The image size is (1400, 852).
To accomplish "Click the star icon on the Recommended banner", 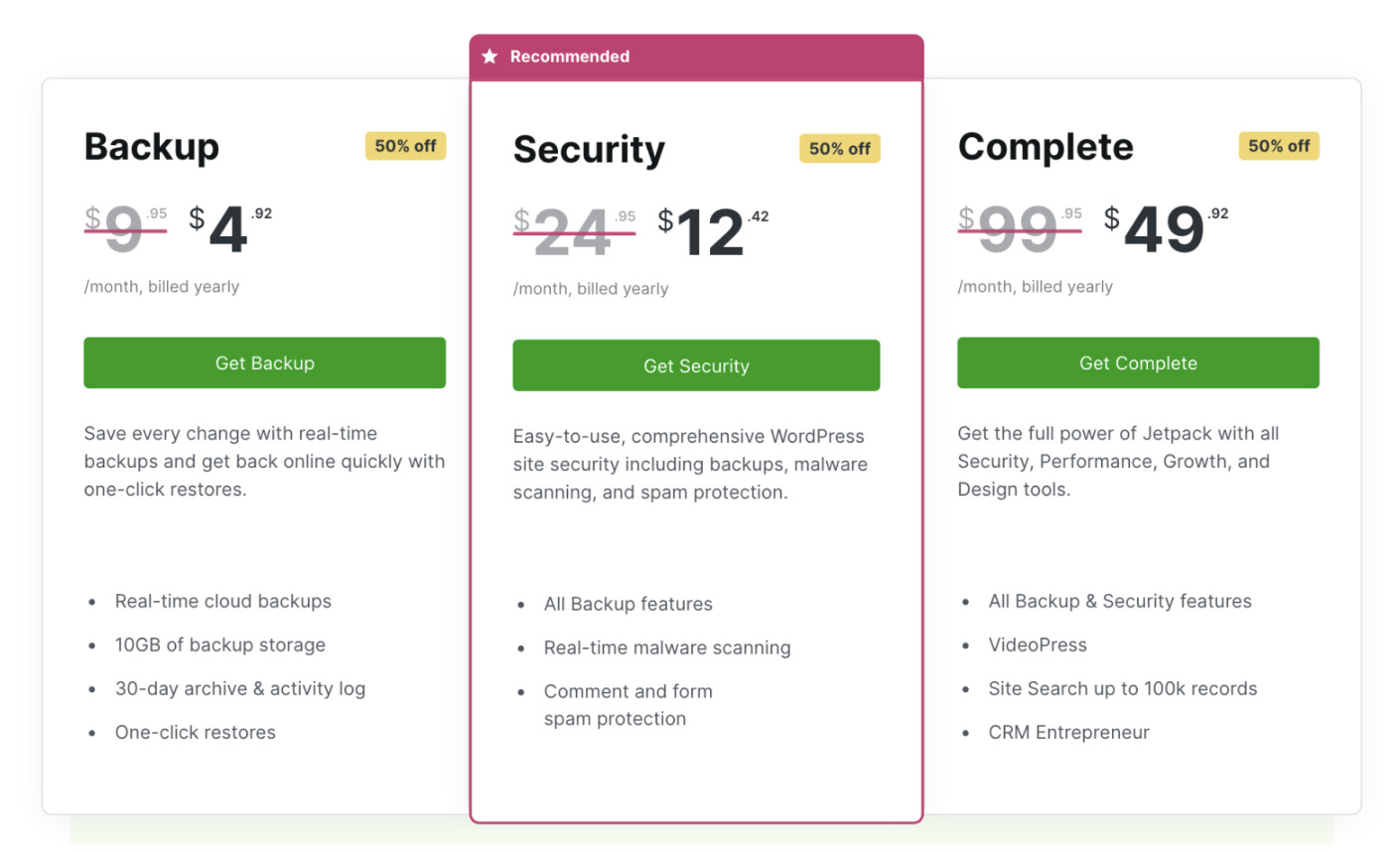I will [x=489, y=57].
